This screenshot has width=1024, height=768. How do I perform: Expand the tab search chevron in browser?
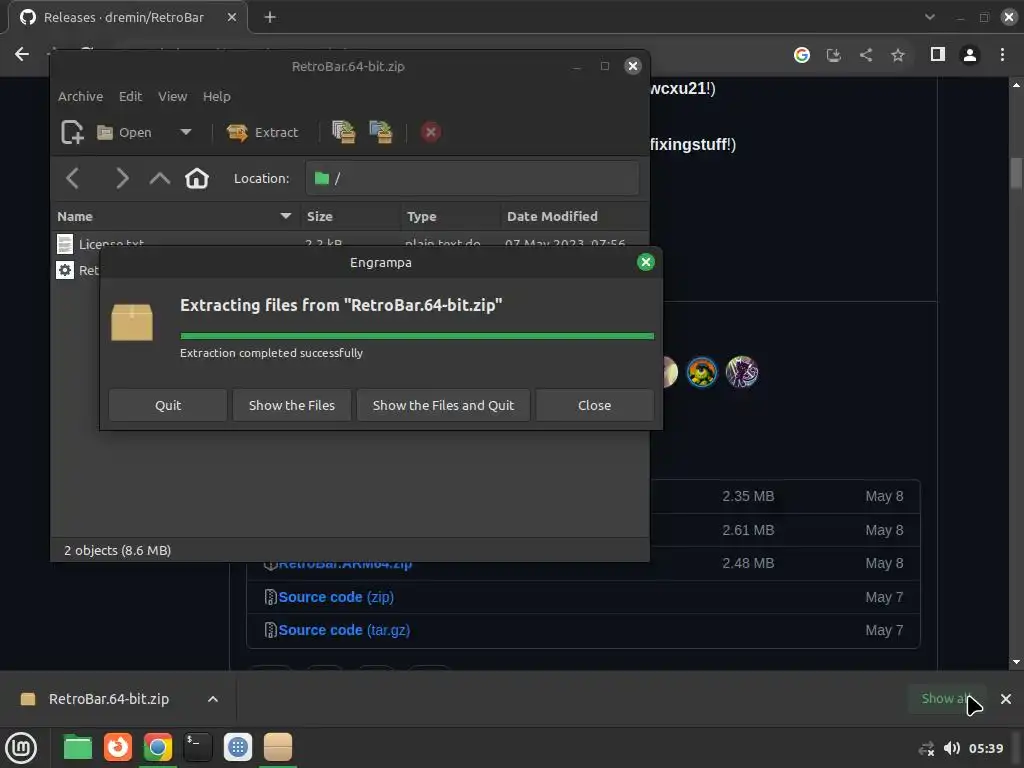(x=930, y=18)
